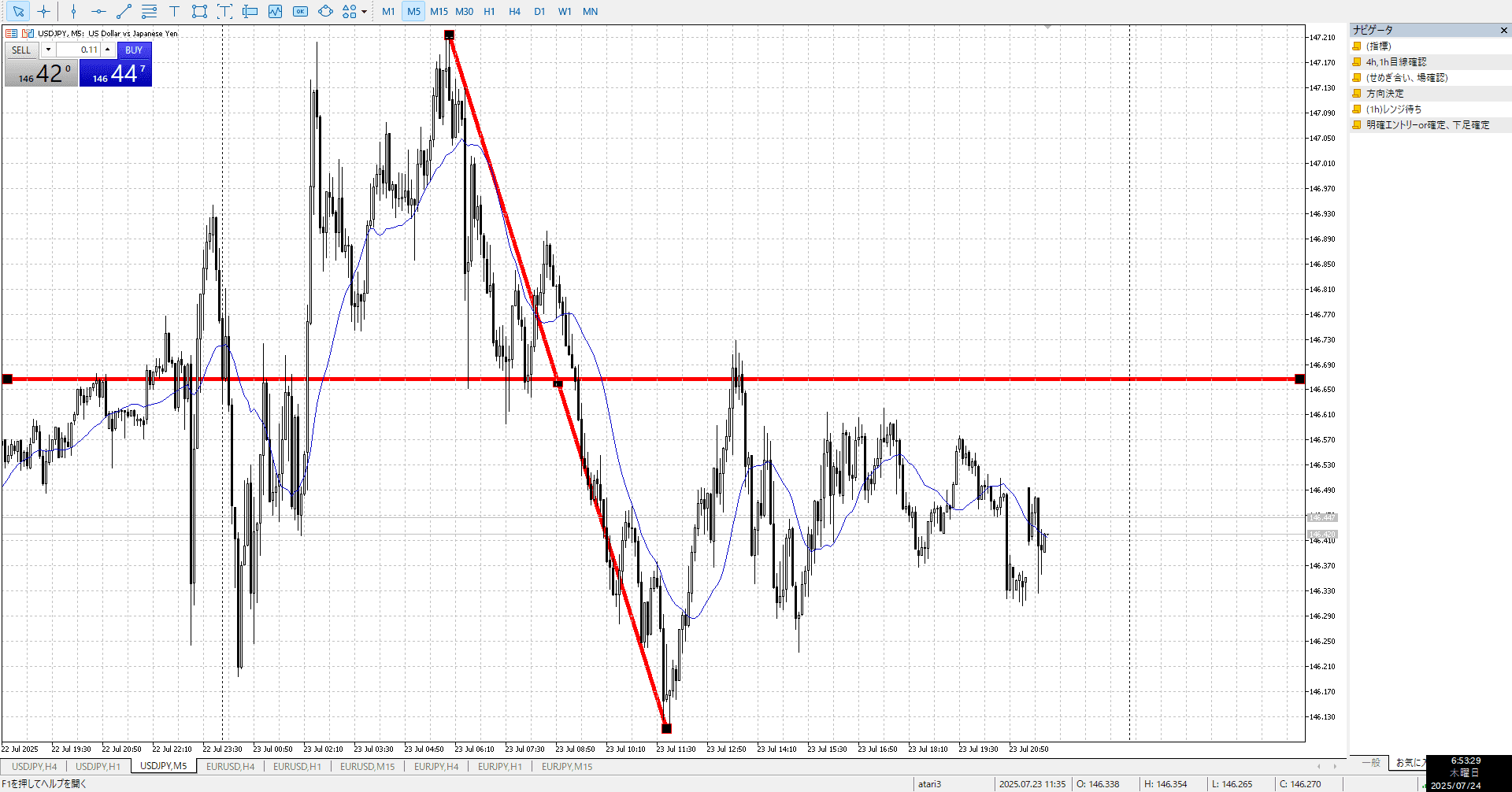This screenshot has height=792, width=1512.
Task: Select the red horizontal line's right handle
Action: tap(1299, 379)
